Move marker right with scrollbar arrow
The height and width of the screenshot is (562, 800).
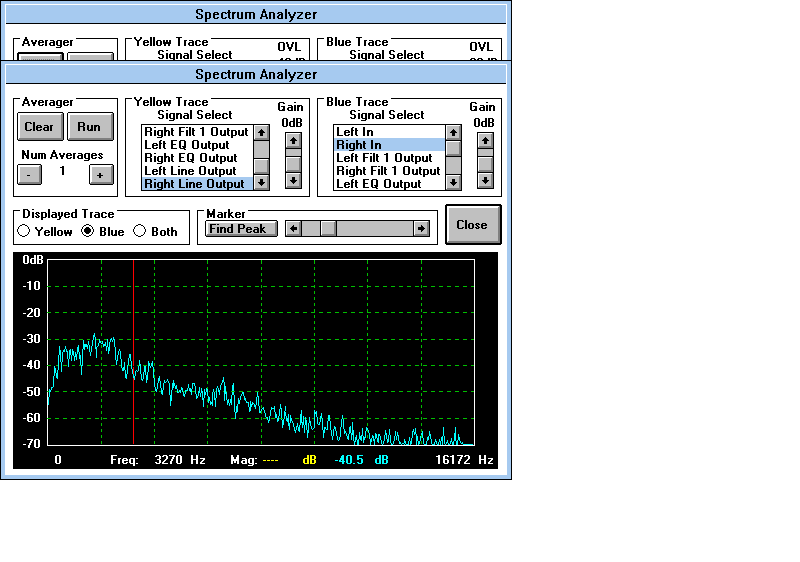422,229
